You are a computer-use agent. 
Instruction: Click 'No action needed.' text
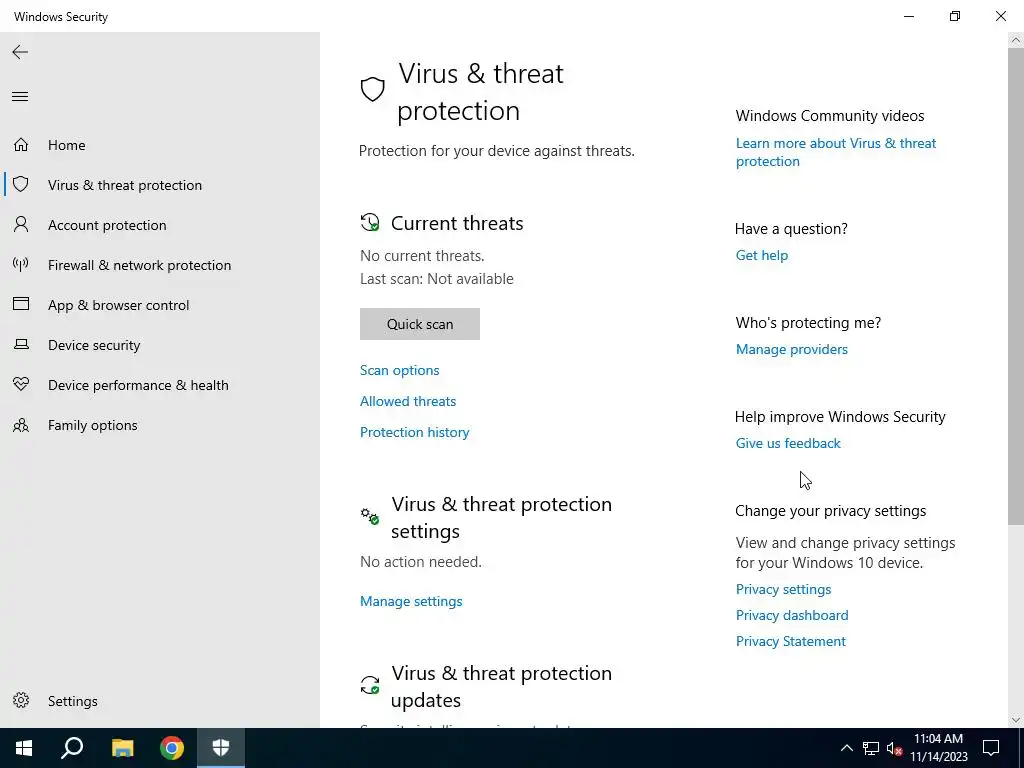point(421,562)
